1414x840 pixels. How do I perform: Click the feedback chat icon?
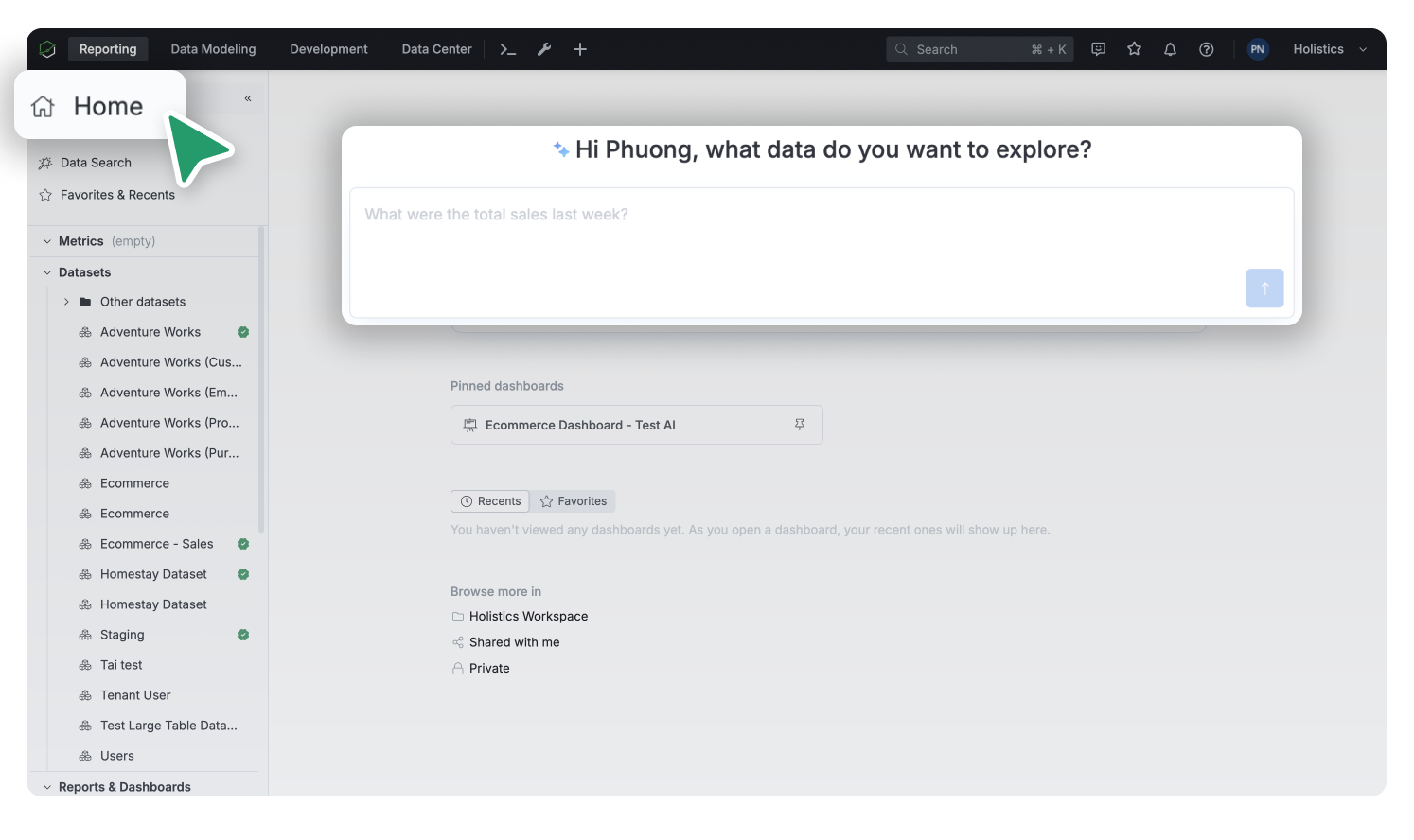click(1098, 49)
